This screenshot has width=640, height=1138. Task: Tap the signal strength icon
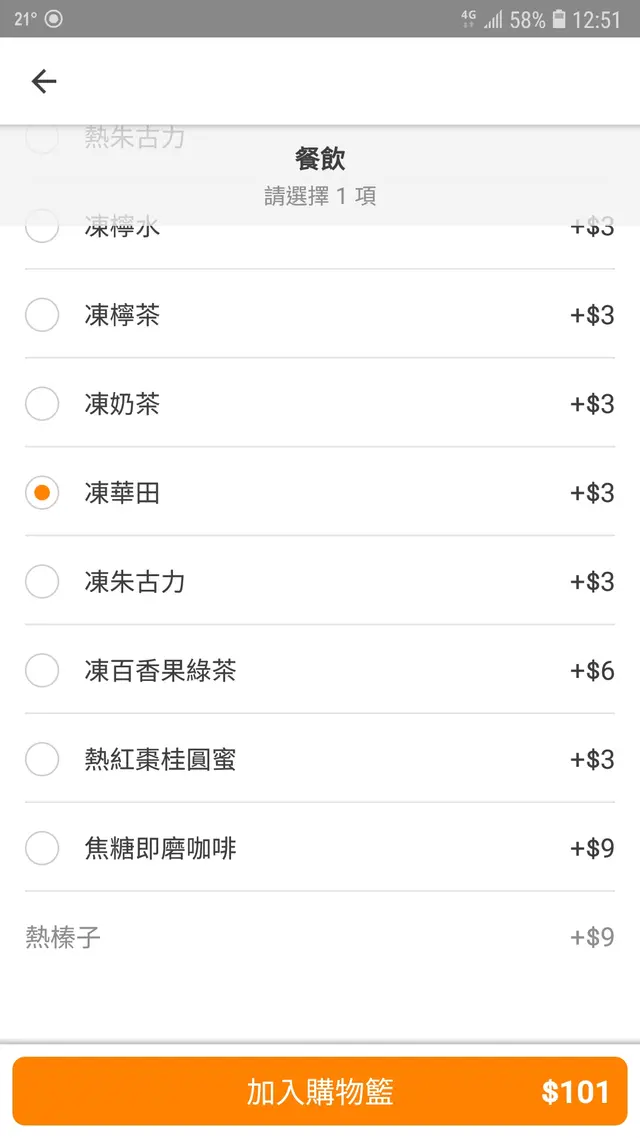pyautogui.click(x=493, y=19)
